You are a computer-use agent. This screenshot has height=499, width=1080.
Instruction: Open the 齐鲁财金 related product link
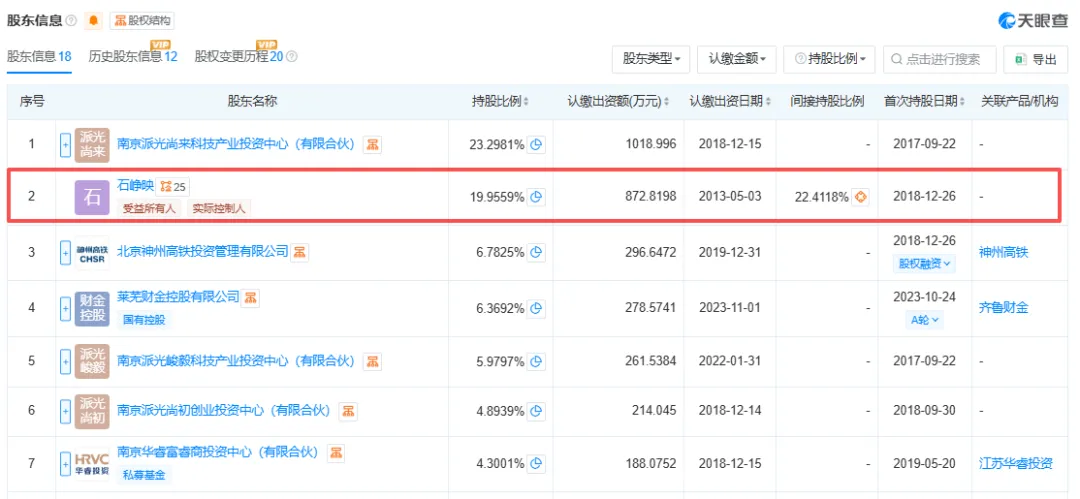(1003, 307)
